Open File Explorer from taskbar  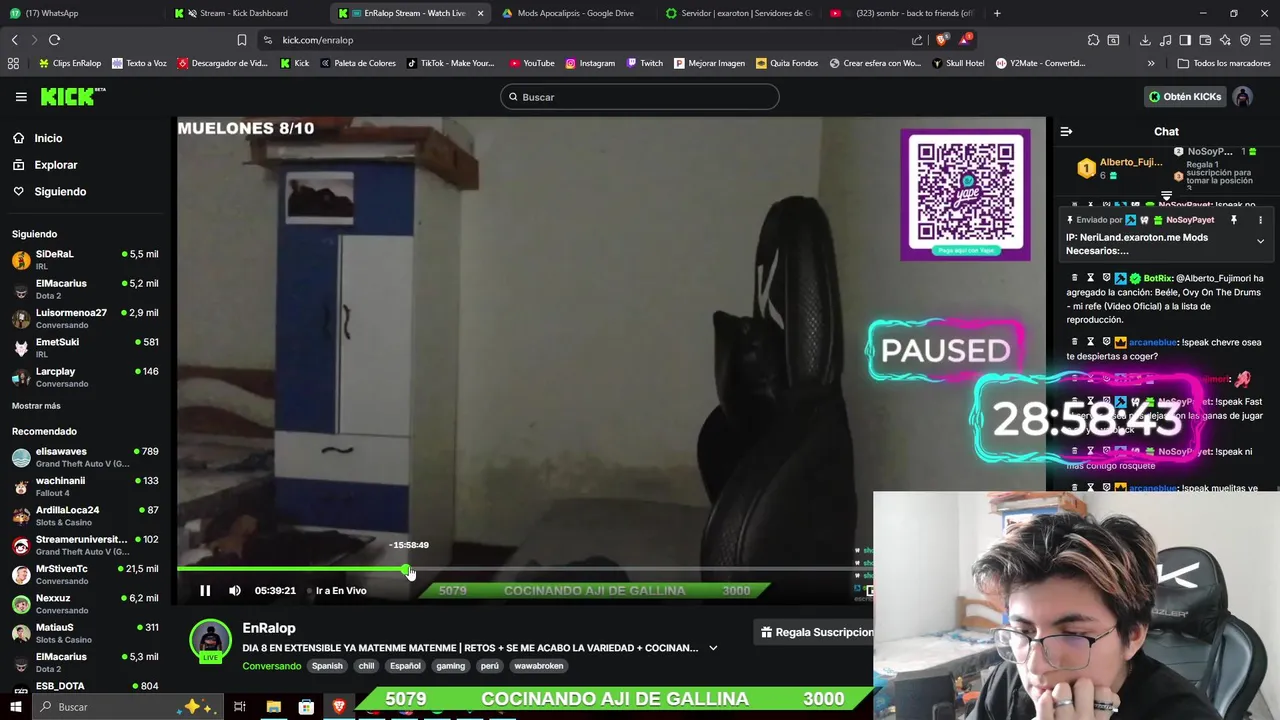273,707
